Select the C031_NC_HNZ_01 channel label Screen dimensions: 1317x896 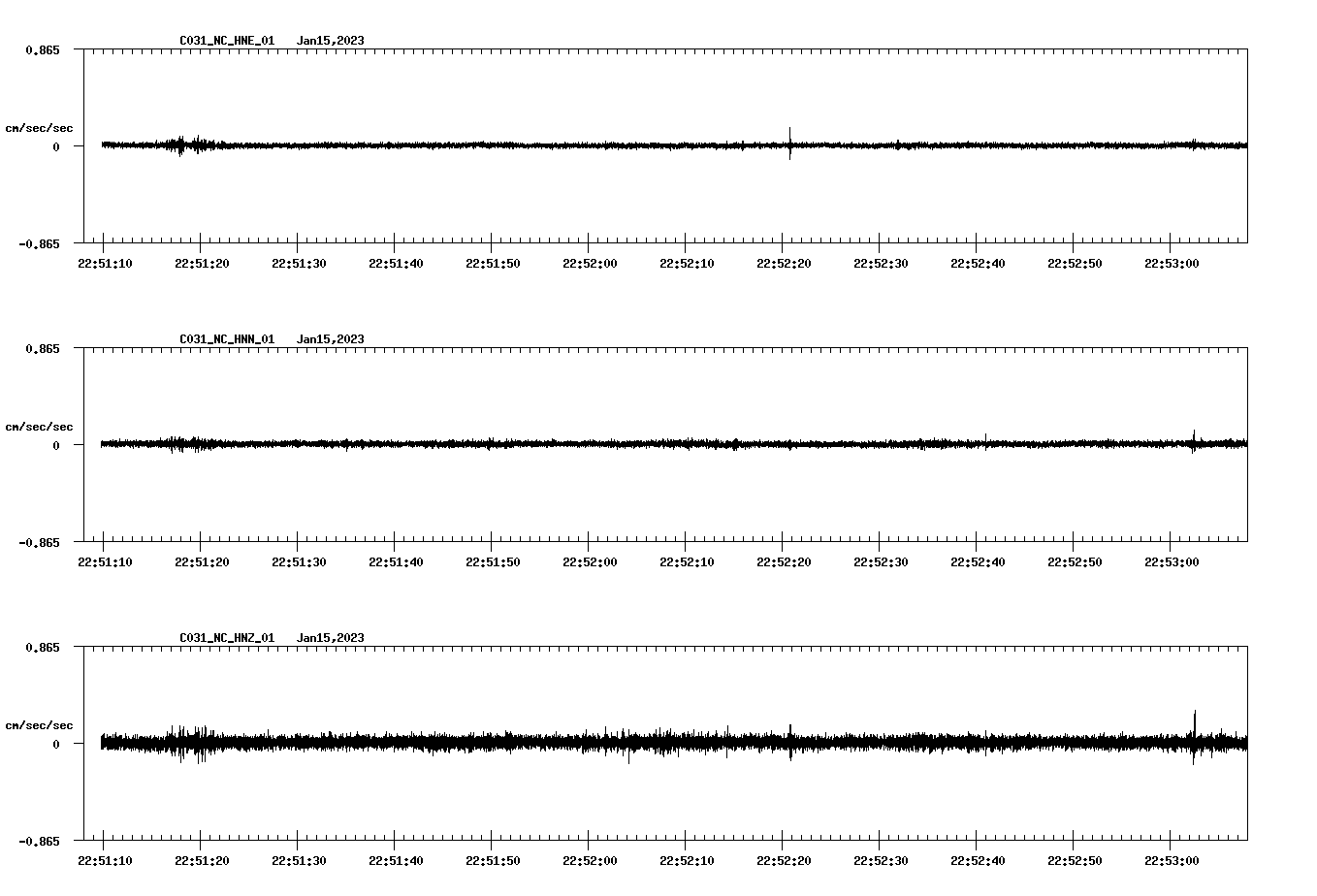225,638
